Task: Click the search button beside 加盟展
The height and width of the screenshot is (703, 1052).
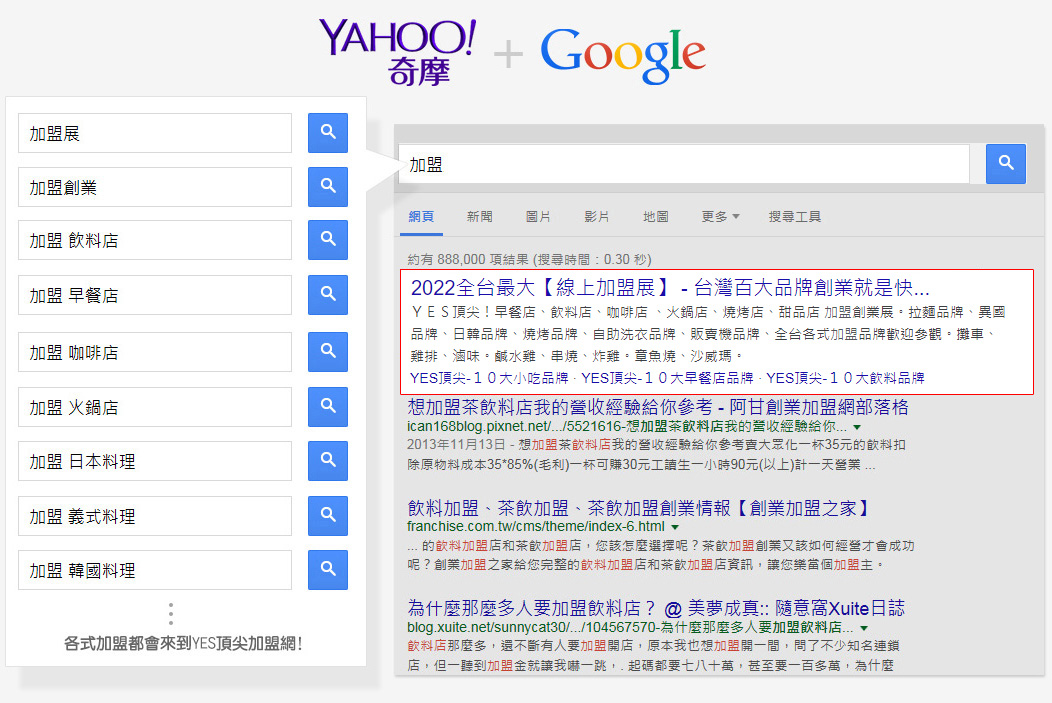Action: pos(327,133)
